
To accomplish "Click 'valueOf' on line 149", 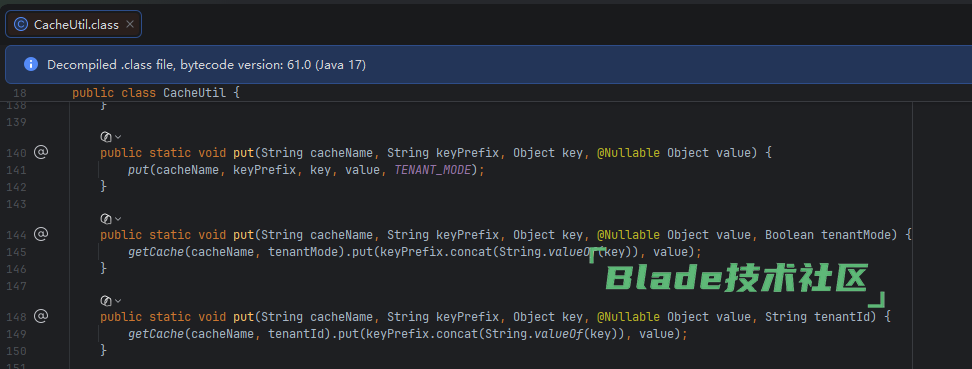I will tap(559, 334).
